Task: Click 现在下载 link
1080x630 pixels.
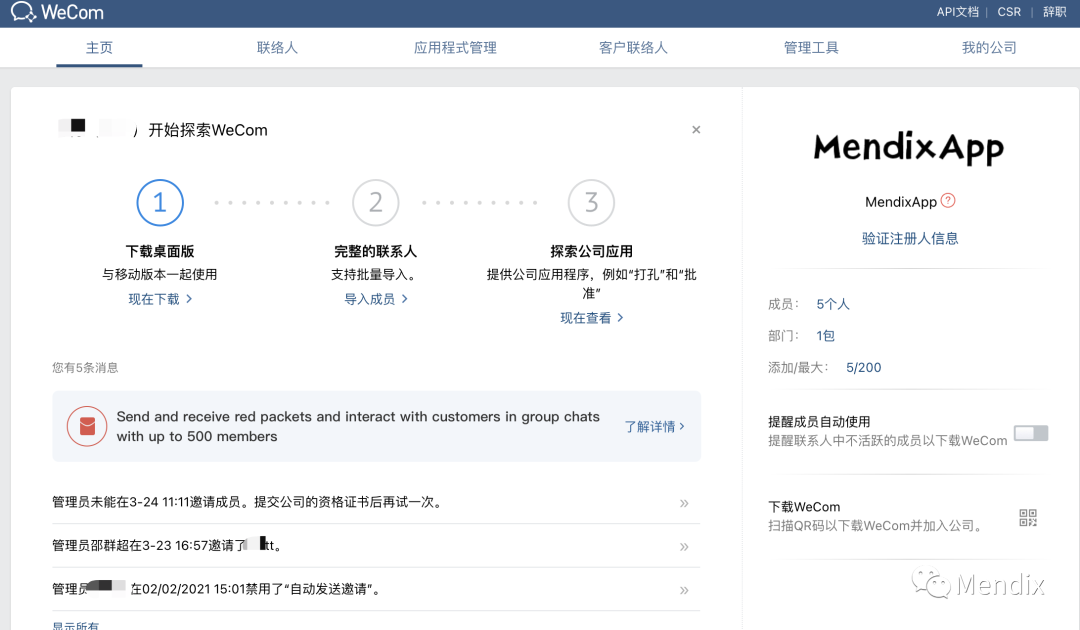Action: coord(160,299)
